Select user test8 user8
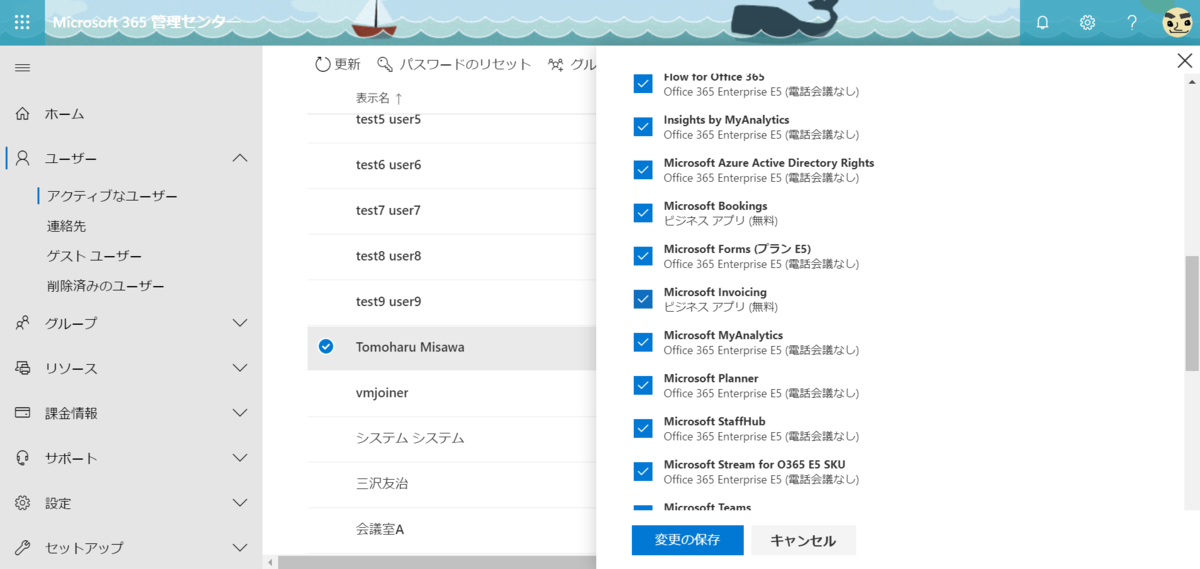 (388, 256)
